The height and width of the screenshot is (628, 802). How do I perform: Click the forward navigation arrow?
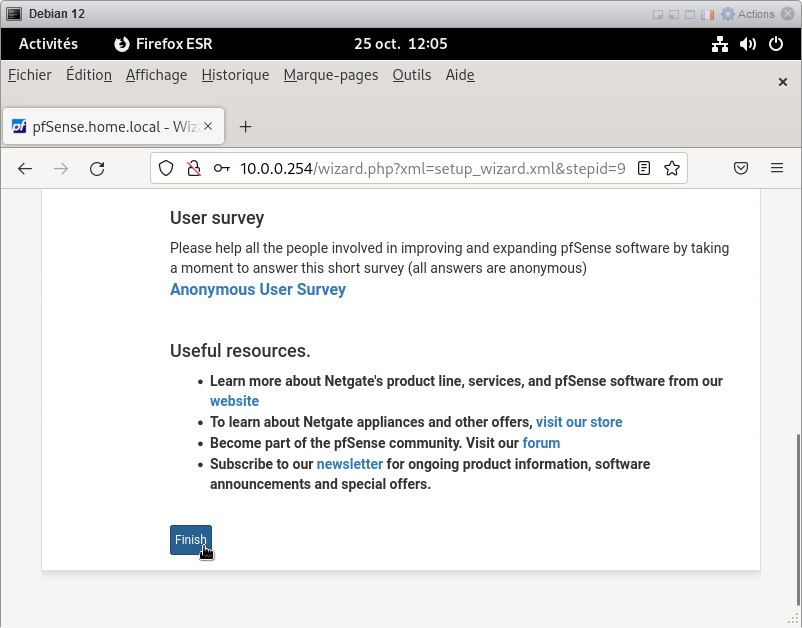coord(61,168)
